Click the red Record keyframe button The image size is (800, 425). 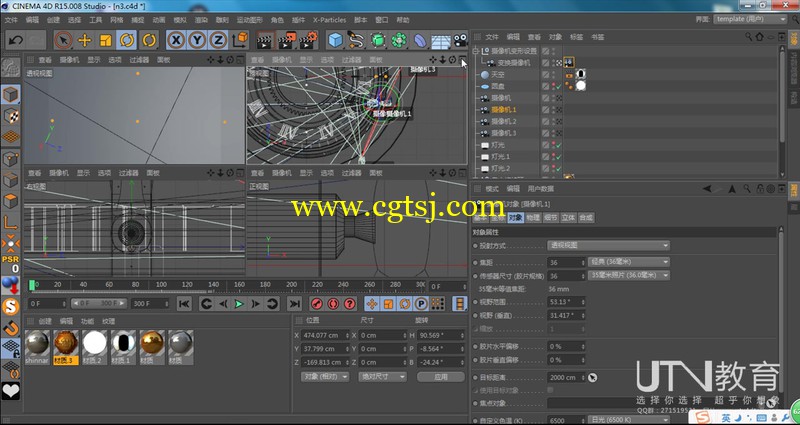click(316, 304)
